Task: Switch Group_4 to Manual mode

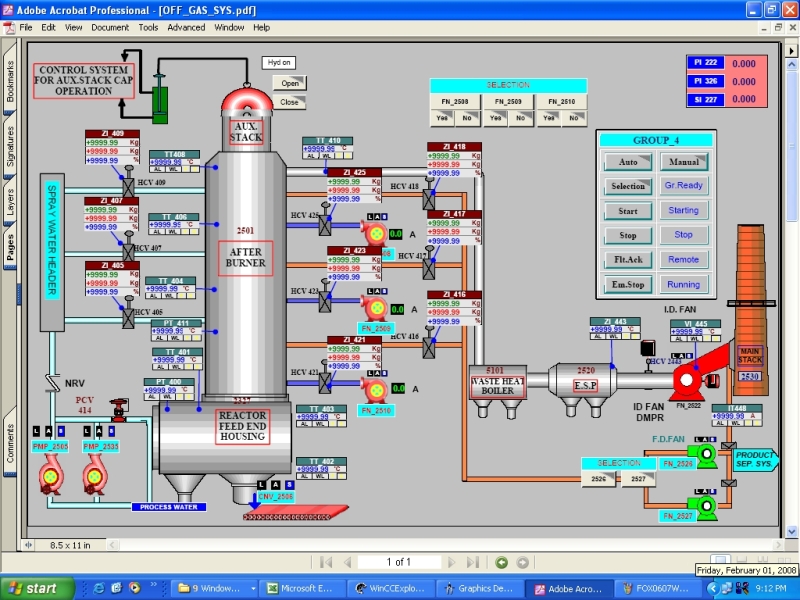Action: 684,161
